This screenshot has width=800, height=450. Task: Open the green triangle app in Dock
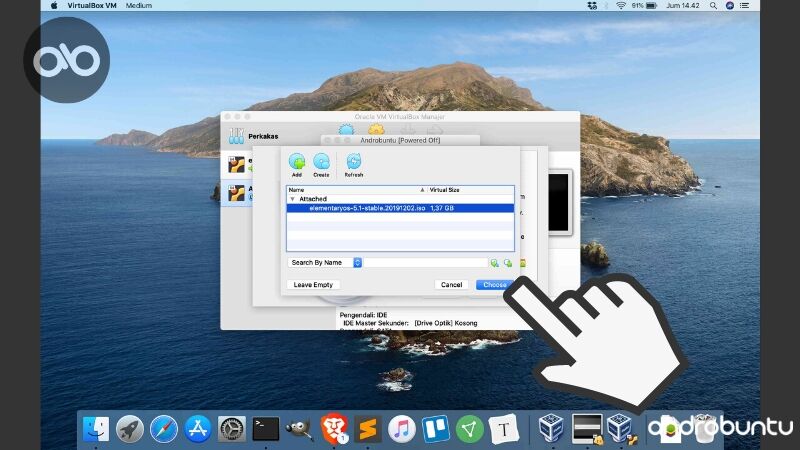pyautogui.click(x=470, y=429)
